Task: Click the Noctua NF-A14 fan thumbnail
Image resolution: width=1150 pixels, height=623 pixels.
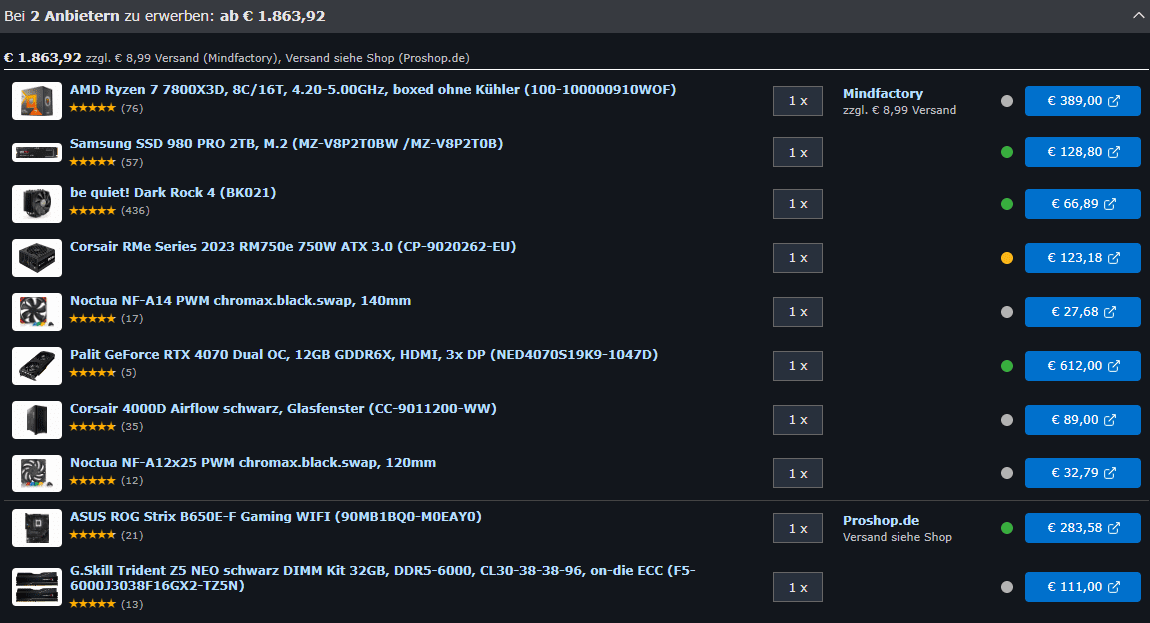Action: pyautogui.click(x=37, y=311)
